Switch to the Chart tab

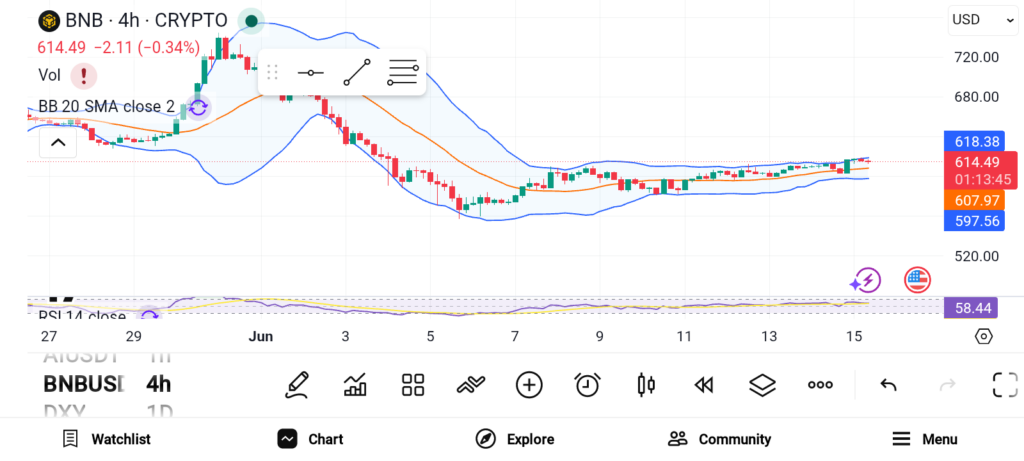(310, 439)
